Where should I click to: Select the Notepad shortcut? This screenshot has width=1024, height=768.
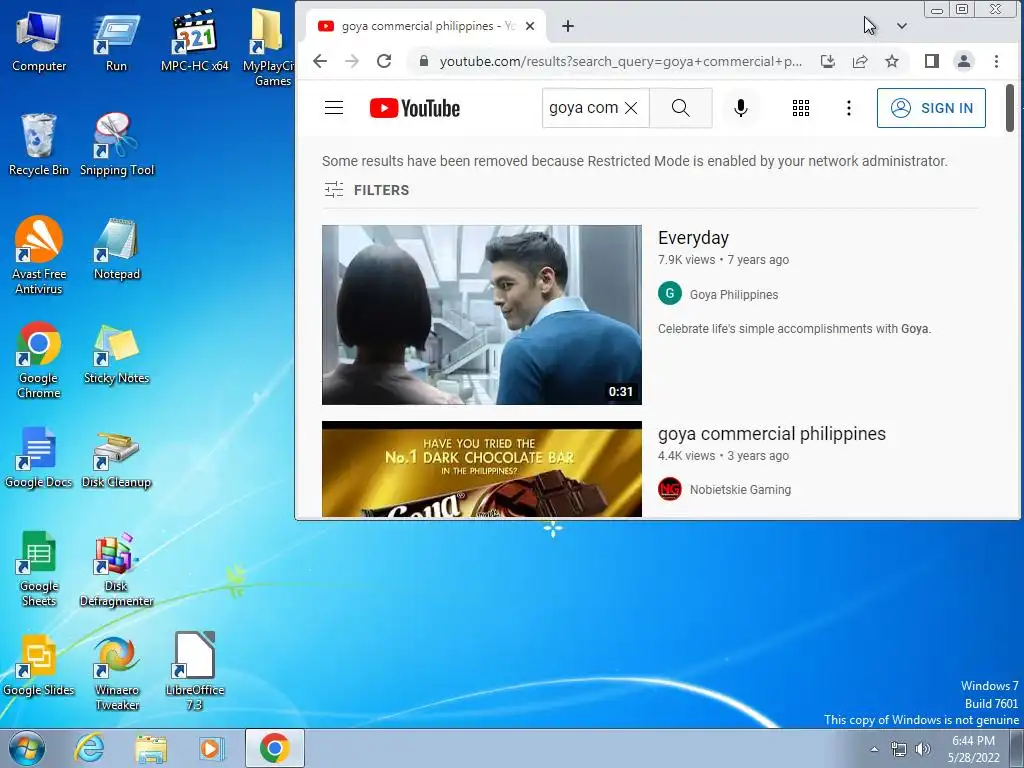pyautogui.click(x=117, y=249)
